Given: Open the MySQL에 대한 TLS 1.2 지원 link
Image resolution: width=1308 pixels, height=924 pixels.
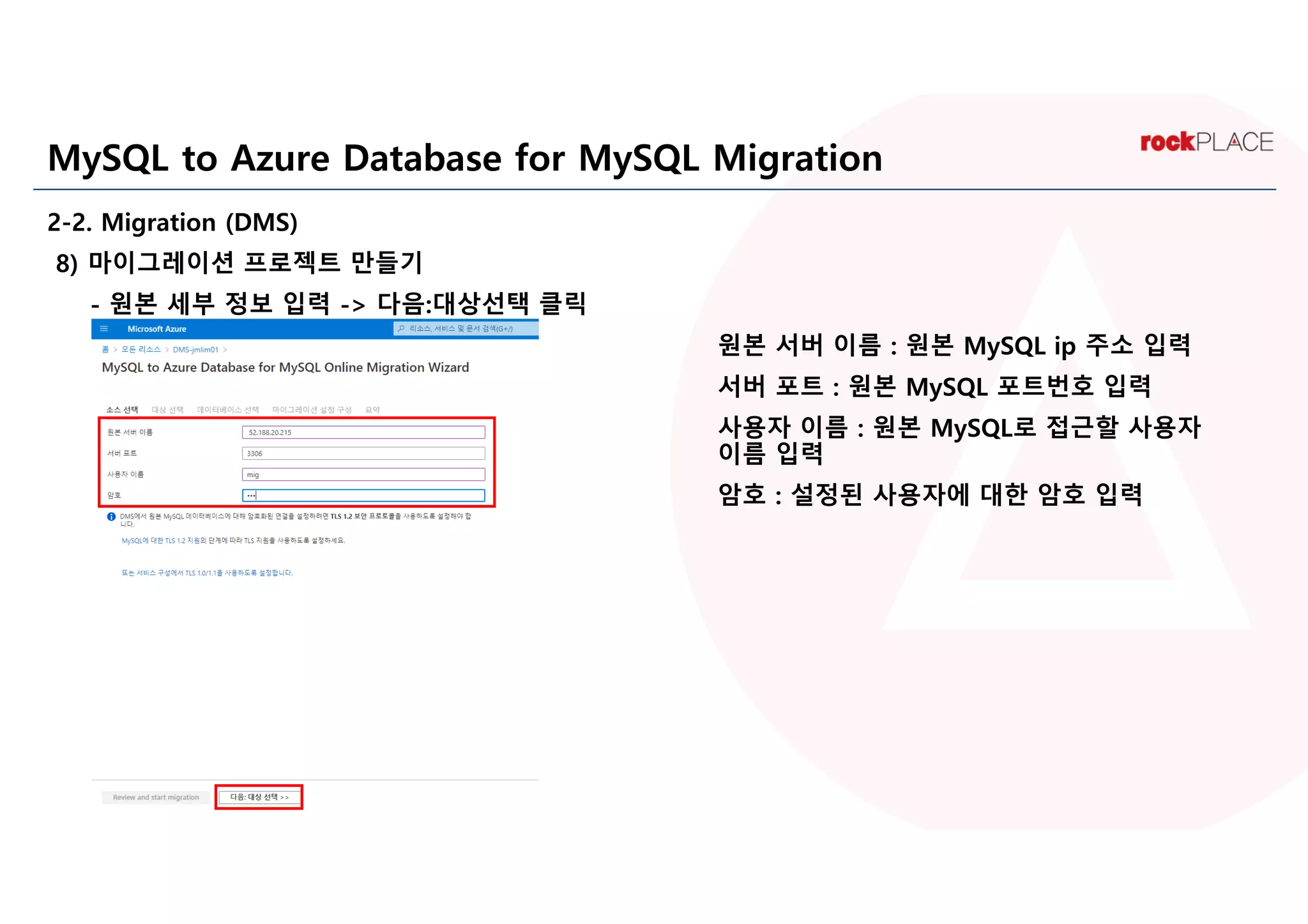Looking at the screenshot, I should (161, 540).
